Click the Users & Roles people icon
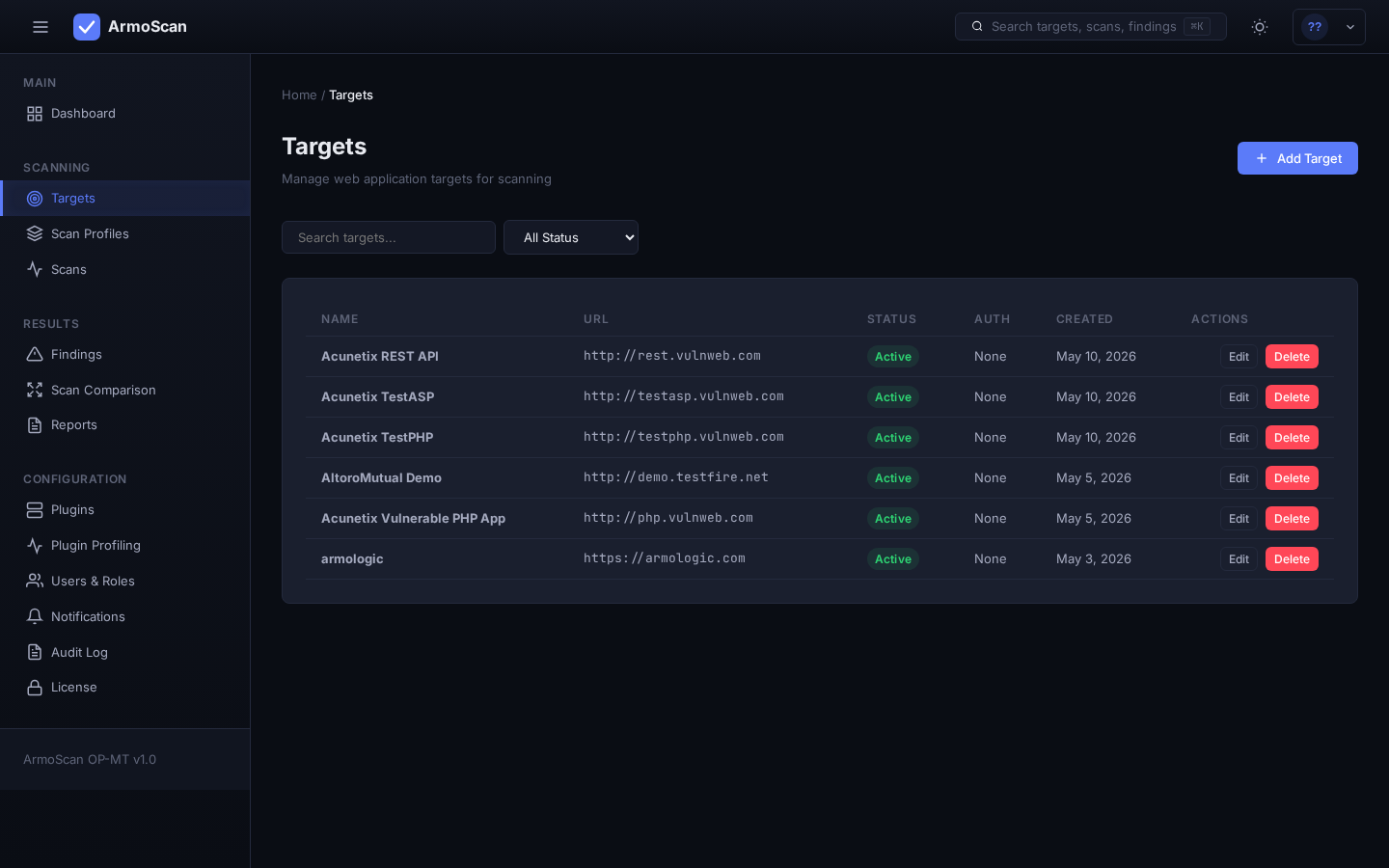Screen dimensions: 1389x868 [35, 582]
